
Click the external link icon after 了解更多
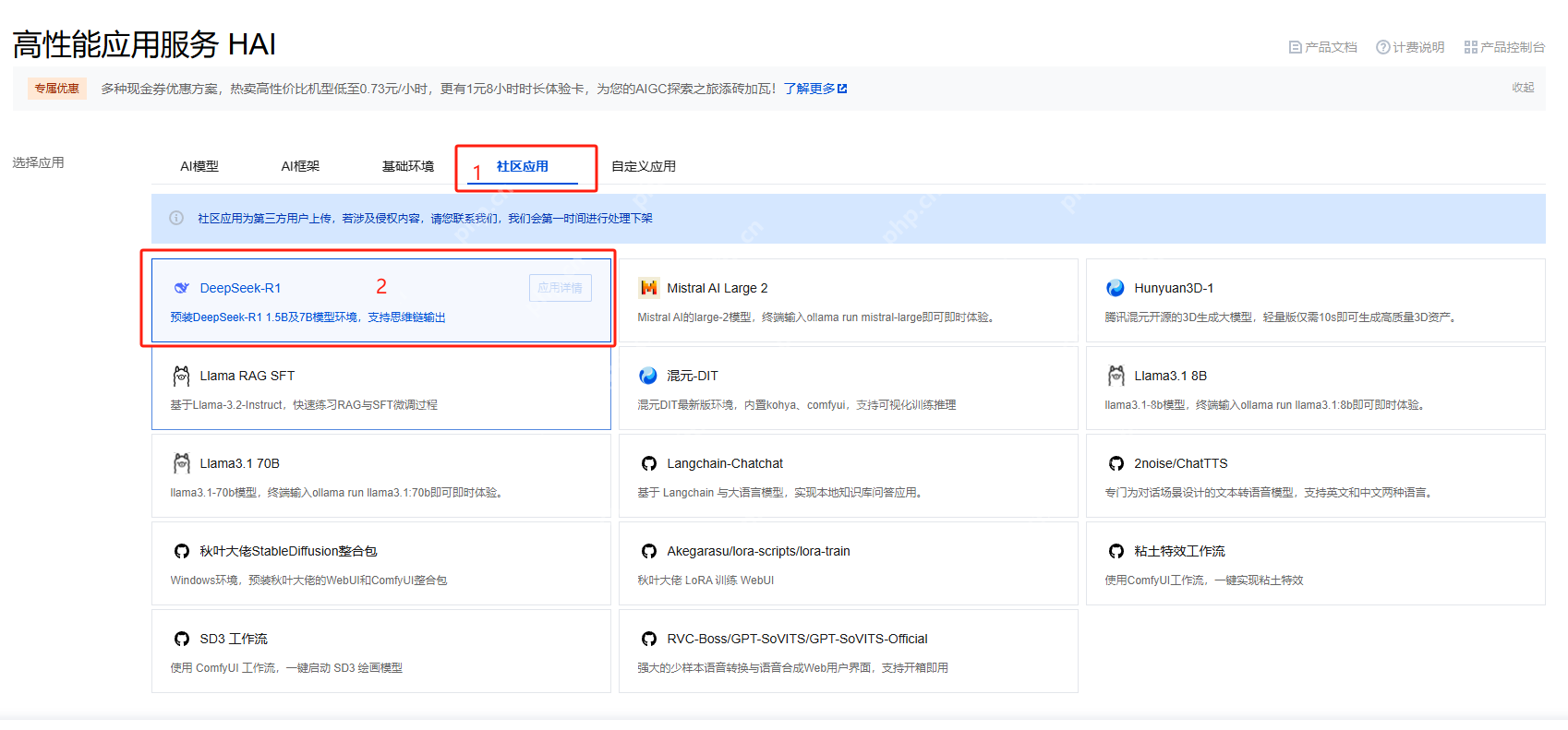[842, 89]
